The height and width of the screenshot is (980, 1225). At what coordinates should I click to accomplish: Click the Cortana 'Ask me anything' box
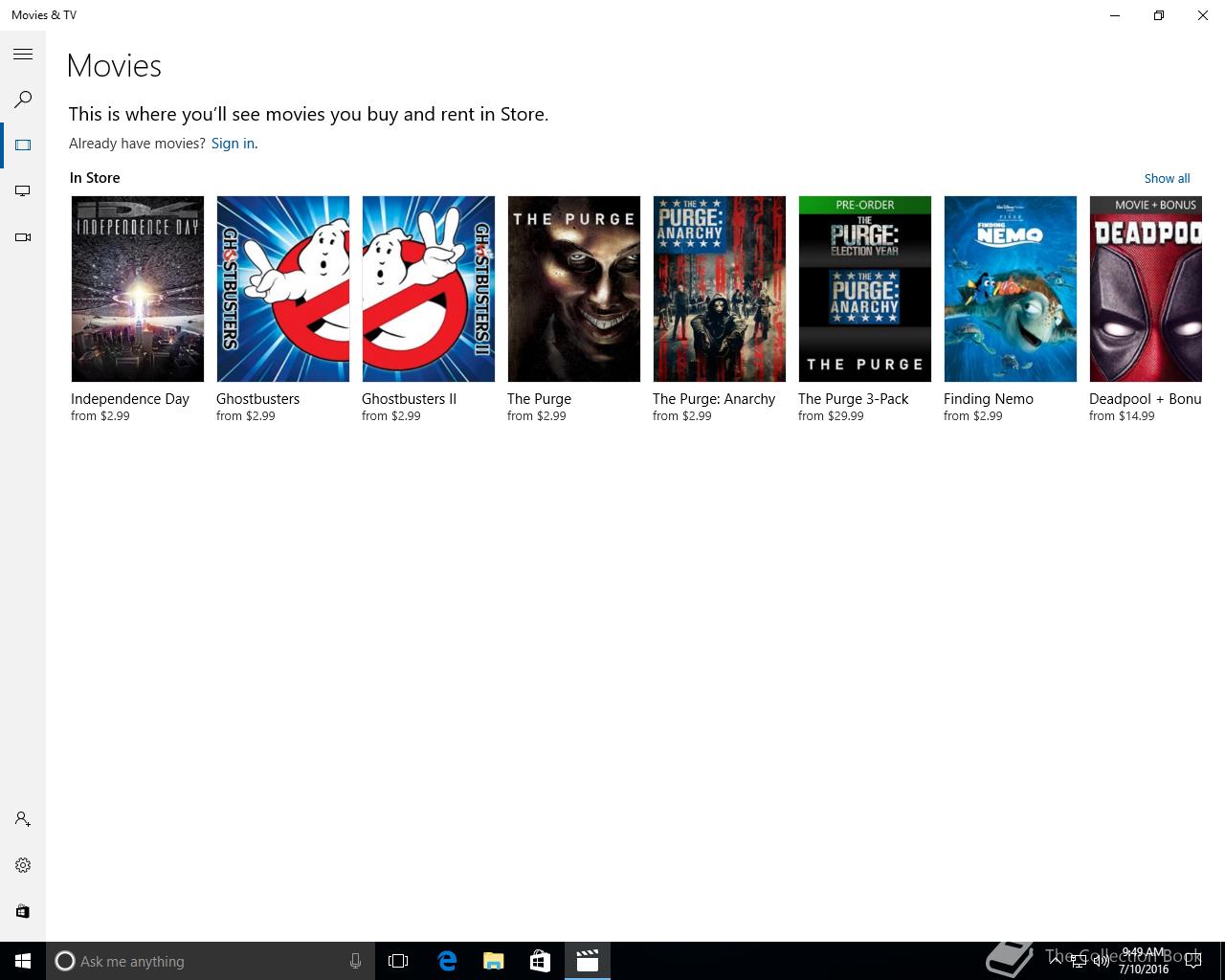pyautogui.click(x=210, y=961)
